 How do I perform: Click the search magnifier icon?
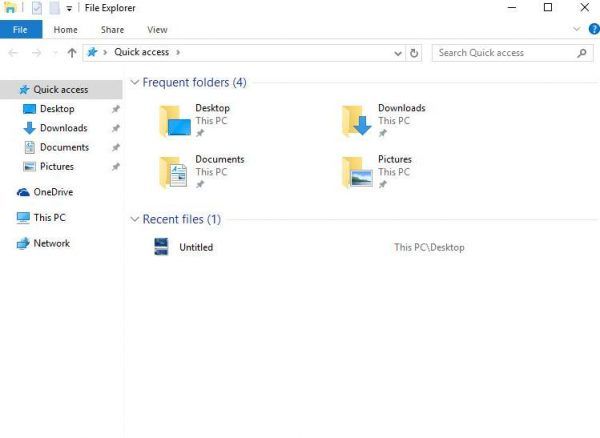click(582, 53)
